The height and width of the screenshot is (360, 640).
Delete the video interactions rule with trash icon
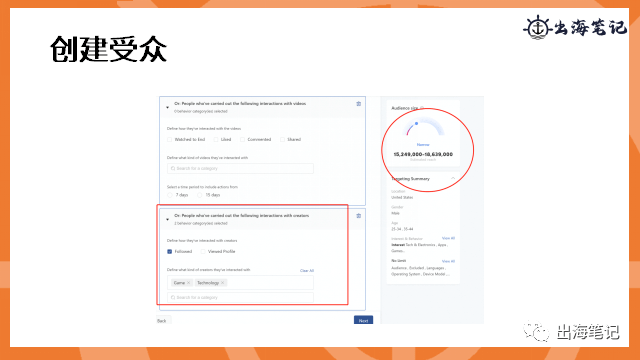pyautogui.click(x=358, y=104)
